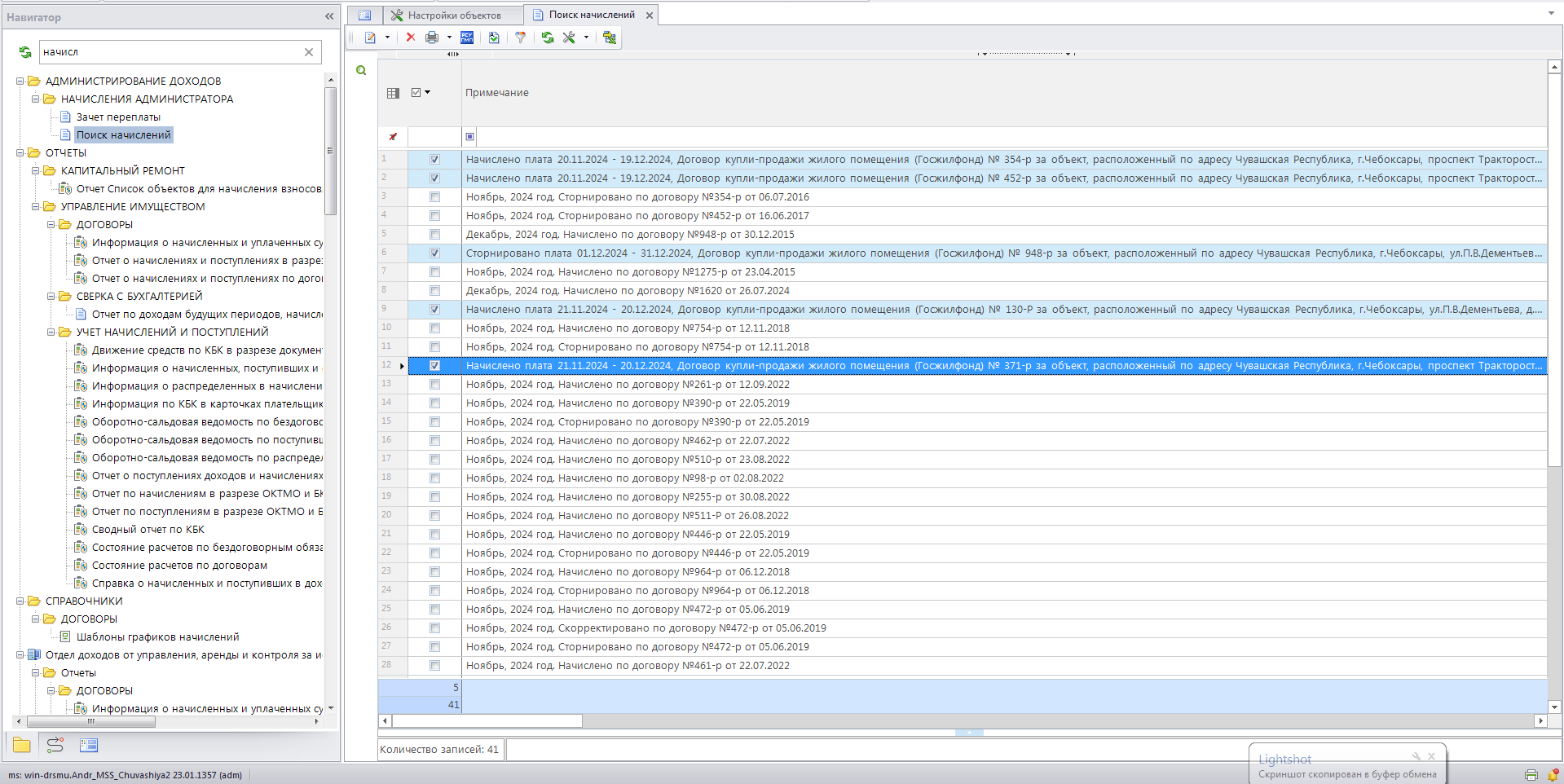
Task: Open the select-all checkbox dropdown in header
Action: (427, 93)
